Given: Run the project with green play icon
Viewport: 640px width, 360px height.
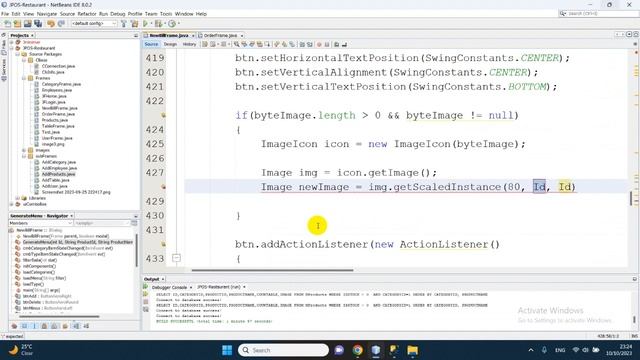Looking at the screenshot, I should [x=145, y=24].
